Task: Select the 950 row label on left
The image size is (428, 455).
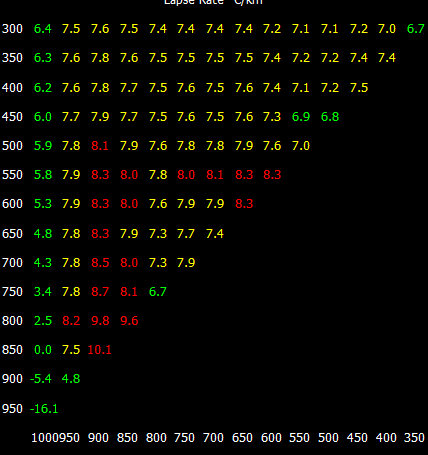Action: point(12,408)
